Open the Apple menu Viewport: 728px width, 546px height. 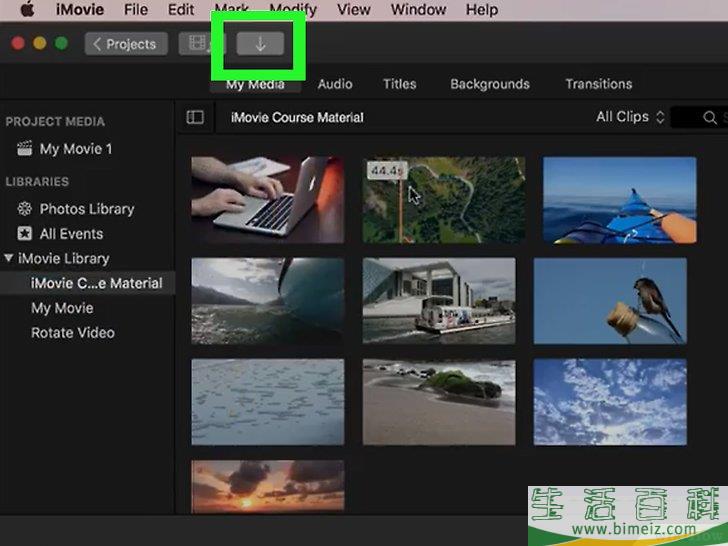(x=27, y=9)
